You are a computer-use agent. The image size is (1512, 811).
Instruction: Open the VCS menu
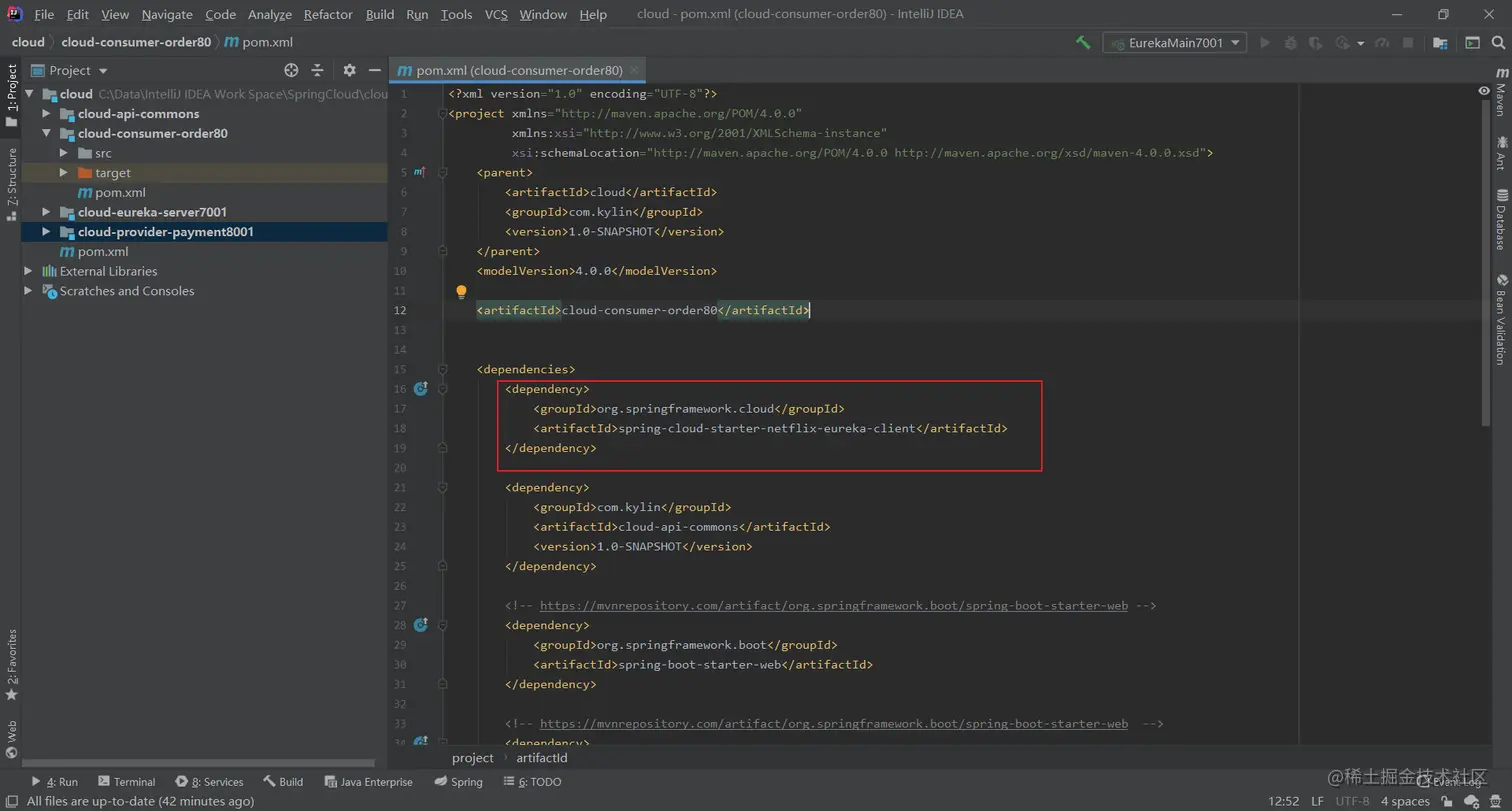496,14
